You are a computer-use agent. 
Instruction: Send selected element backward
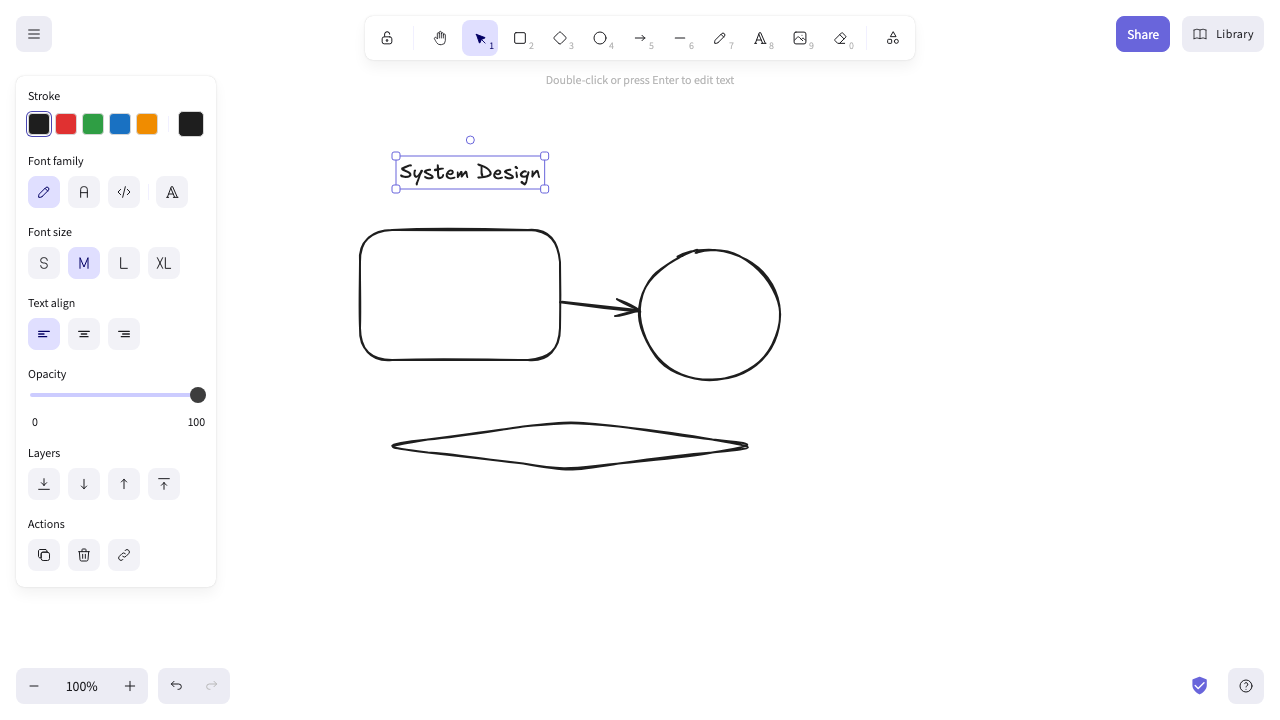[84, 484]
